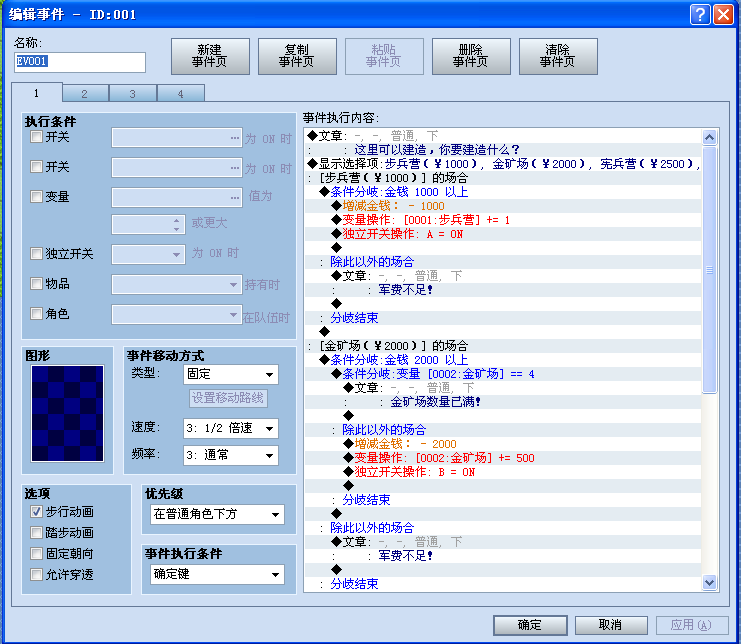This screenshot has height=644, width=741.
Task: Open first 开关 switch selector ellipsis
Action: (x=235, y=137)
